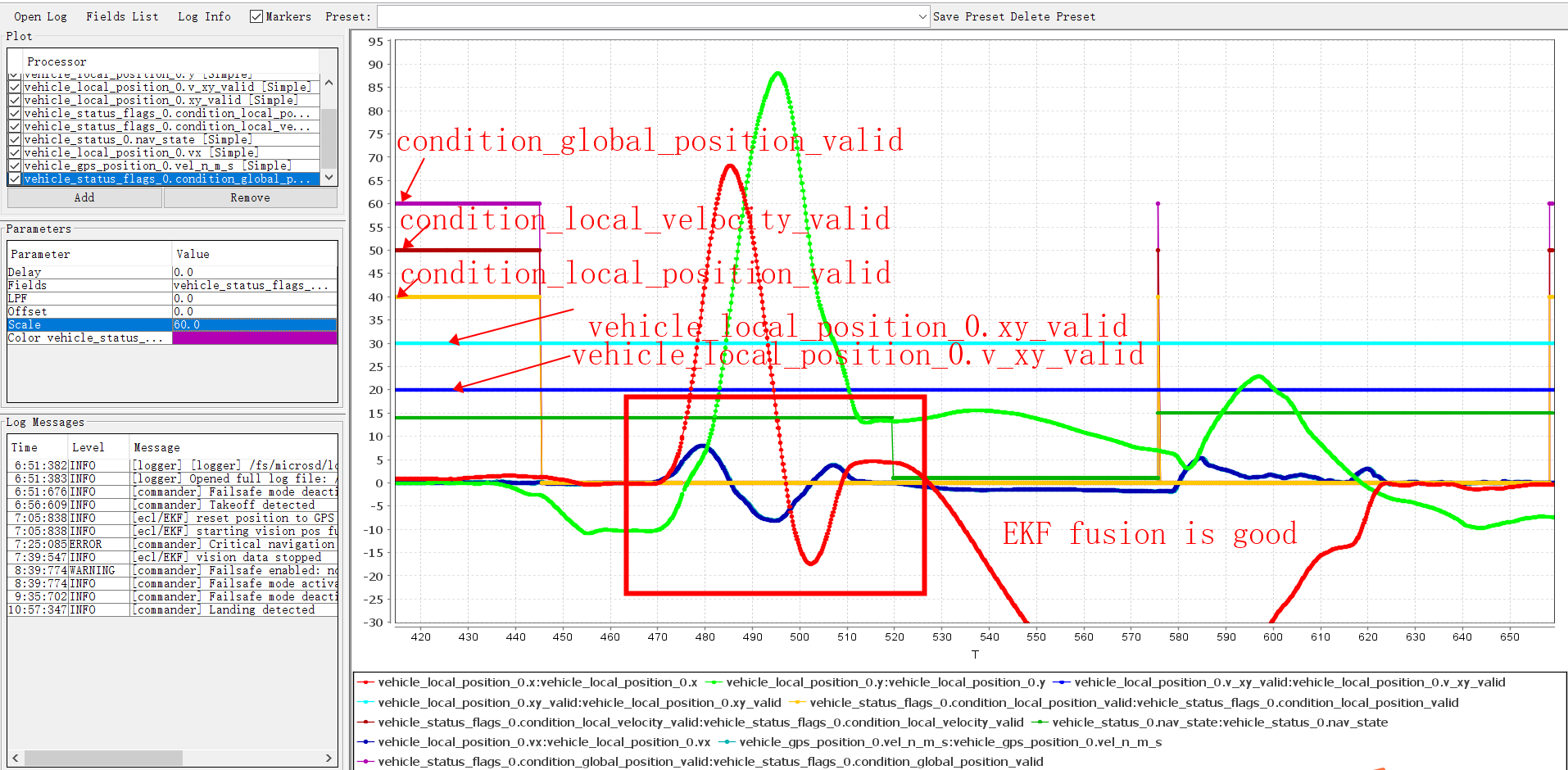Uncheck condition_global_position_valid field

click(14, 179)
